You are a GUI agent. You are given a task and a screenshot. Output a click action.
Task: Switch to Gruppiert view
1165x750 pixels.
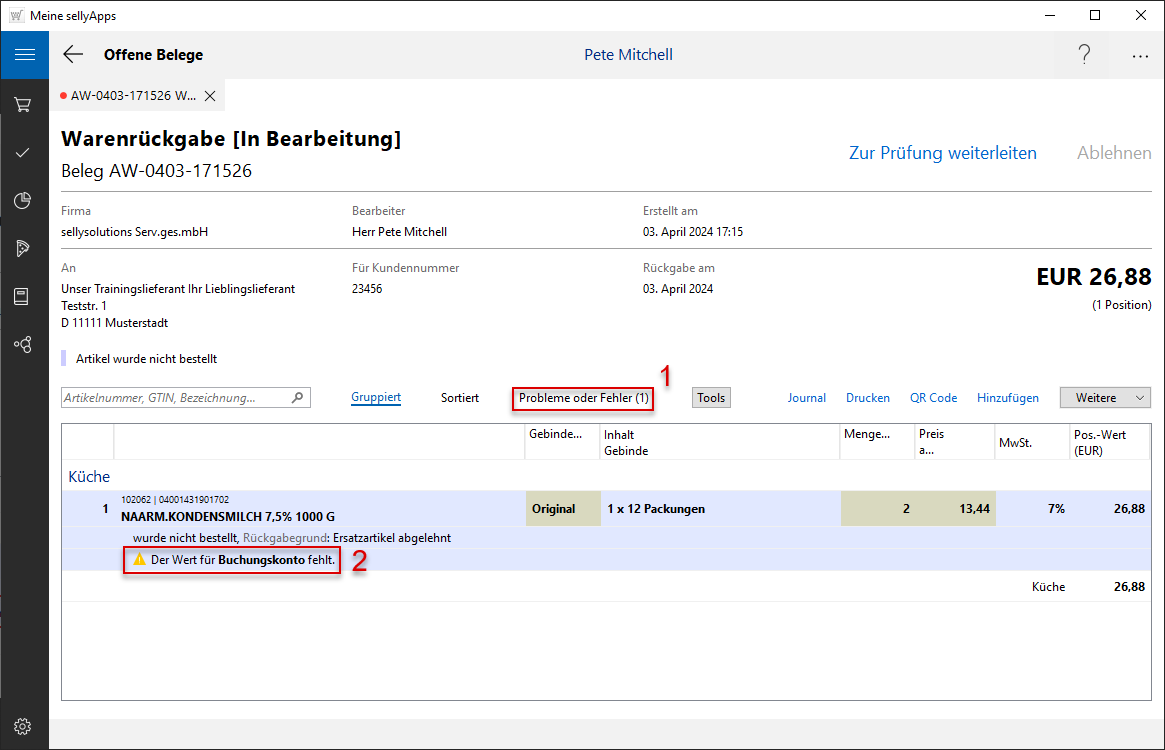pyautogui.click(x=376, y=398)
